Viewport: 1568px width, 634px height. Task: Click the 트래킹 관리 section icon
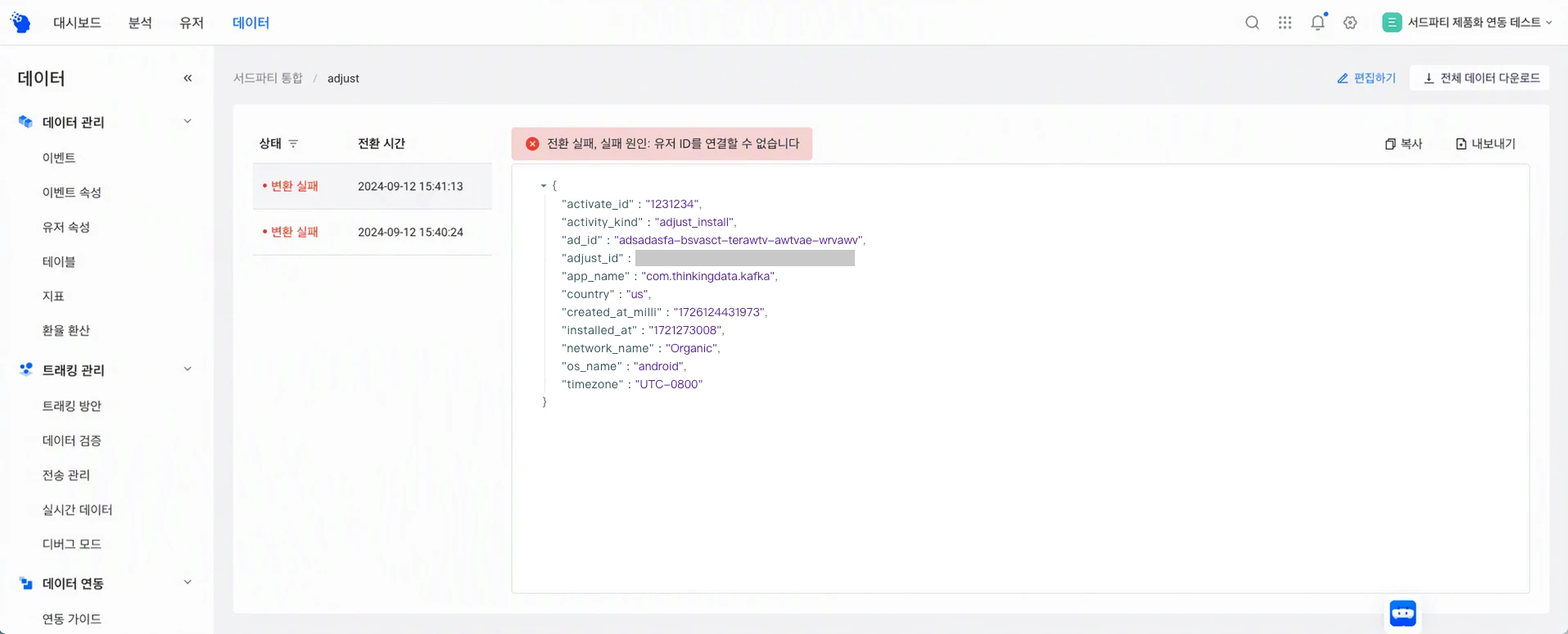click(25, 369)
